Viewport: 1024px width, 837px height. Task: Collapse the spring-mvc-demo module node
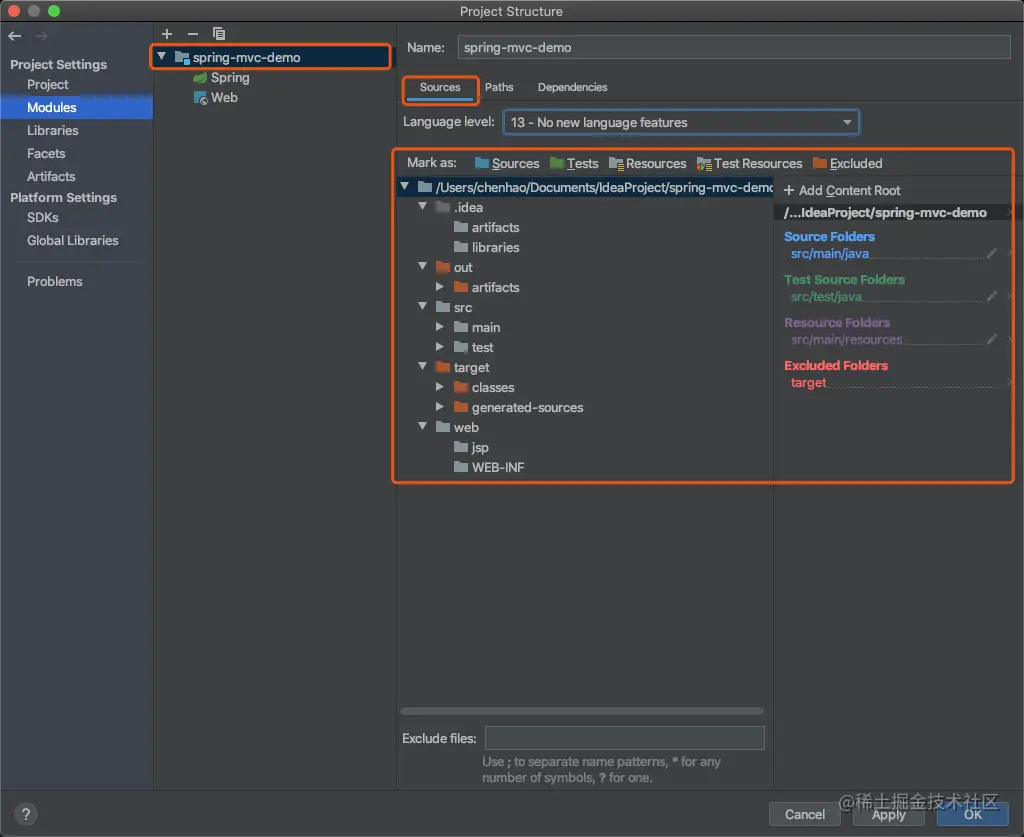click(x=161, y=57)
